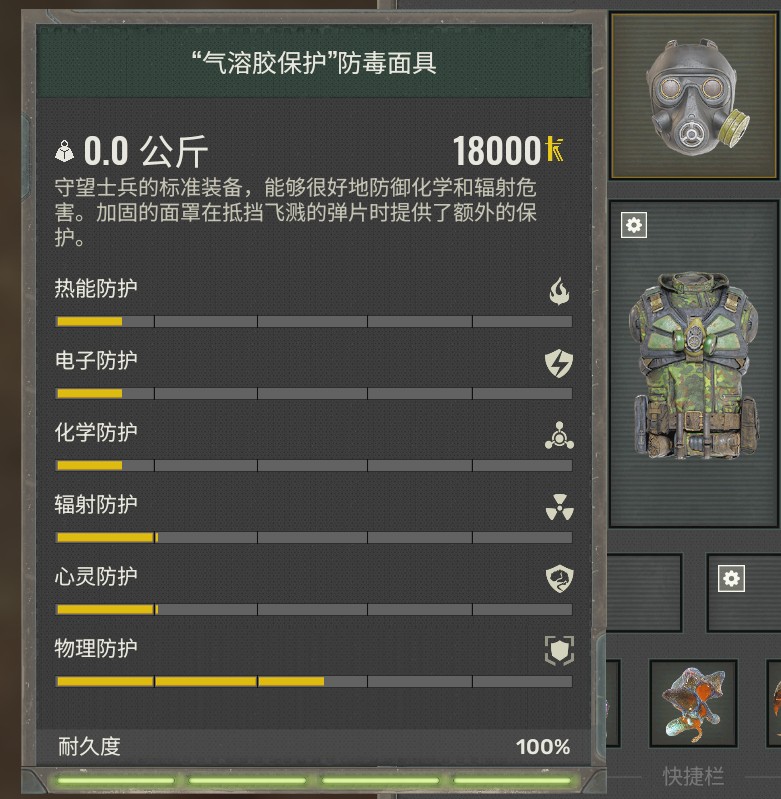The image size is (781, 799).
Task: Open gear icon on lower right slot
Action: pos(731,578)
